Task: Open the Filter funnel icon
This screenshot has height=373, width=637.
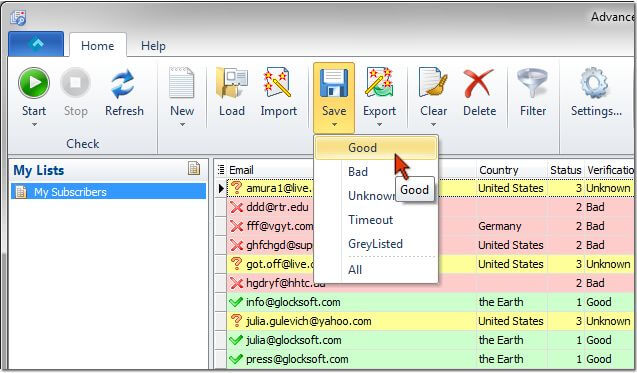Action: [533, 83]
